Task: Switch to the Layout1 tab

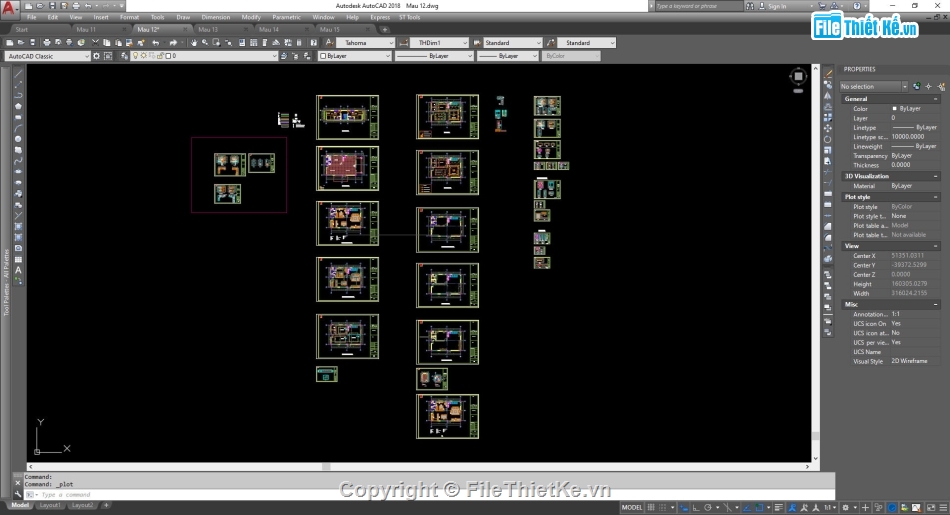Action: coord(50,505)
